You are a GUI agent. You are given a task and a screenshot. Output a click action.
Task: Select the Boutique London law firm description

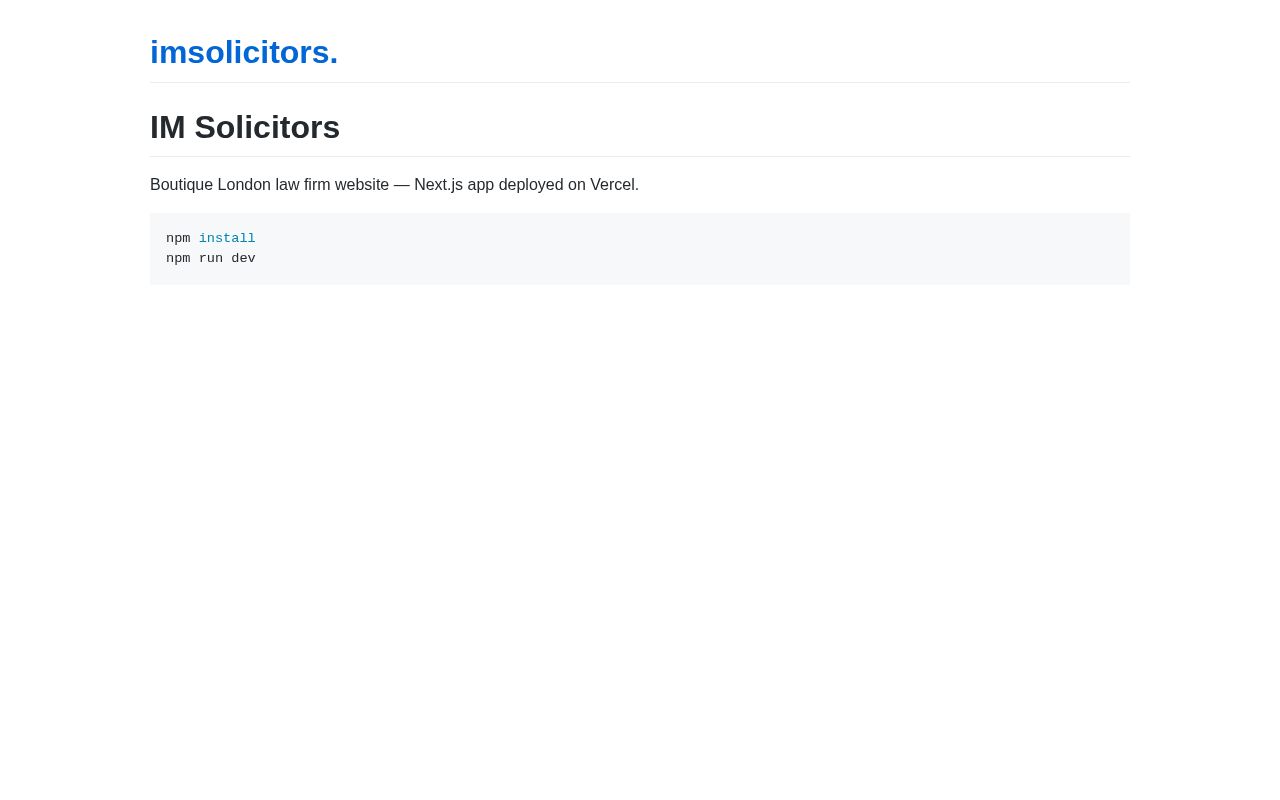click(394, 185)
